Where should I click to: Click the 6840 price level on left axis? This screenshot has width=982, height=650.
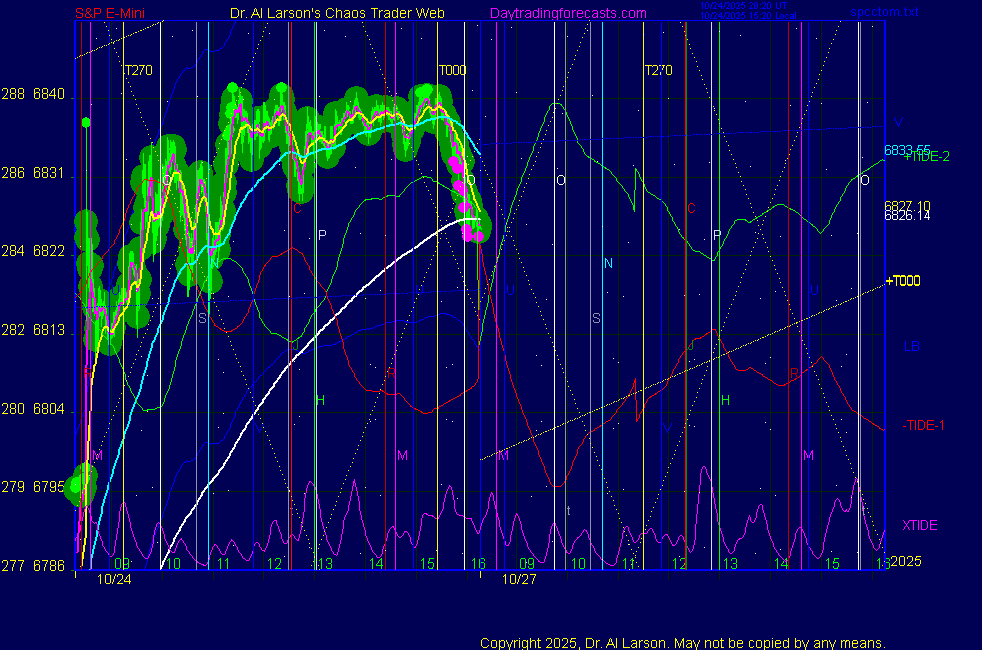48,95
